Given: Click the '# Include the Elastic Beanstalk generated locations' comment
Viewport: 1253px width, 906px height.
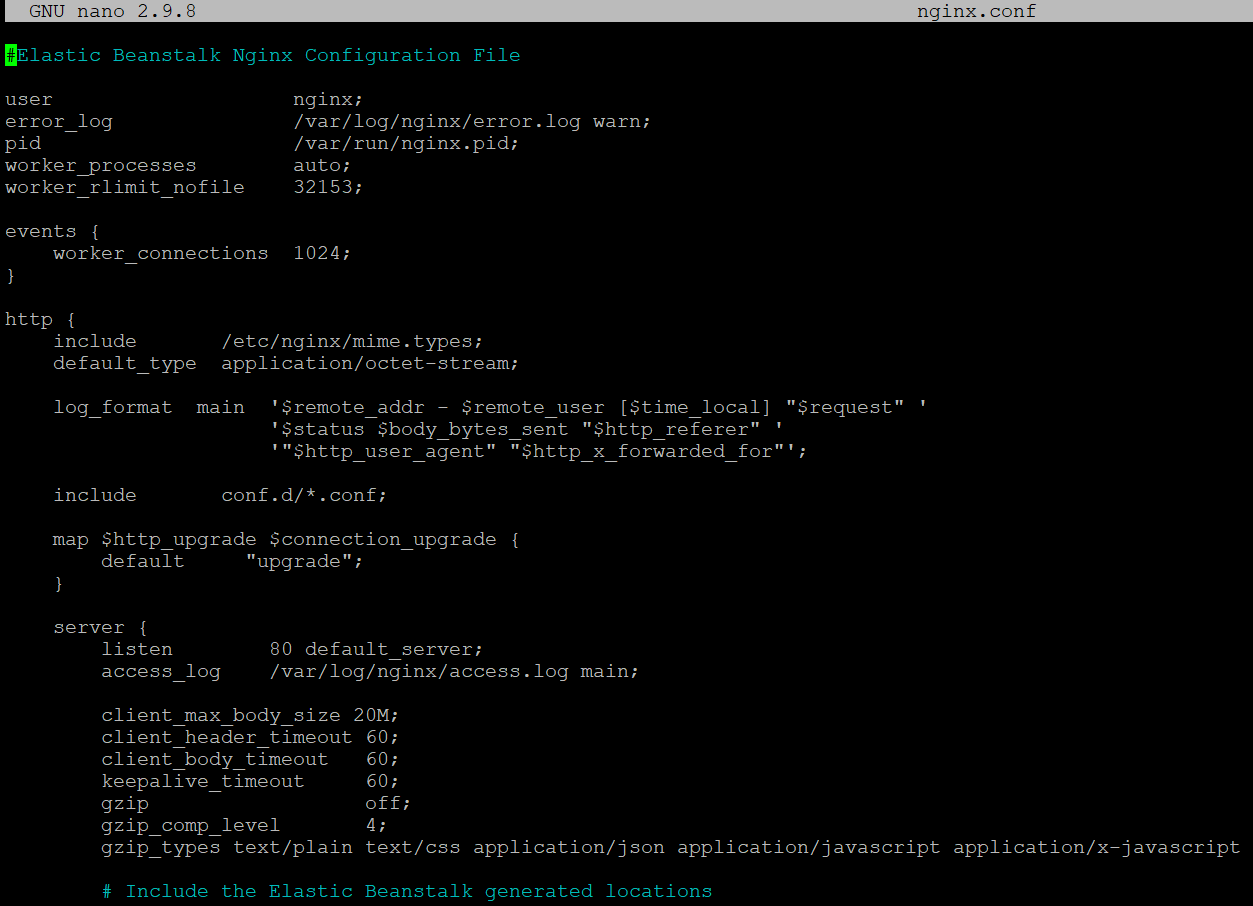Looking at the screenshot, I should pos(407,891).
